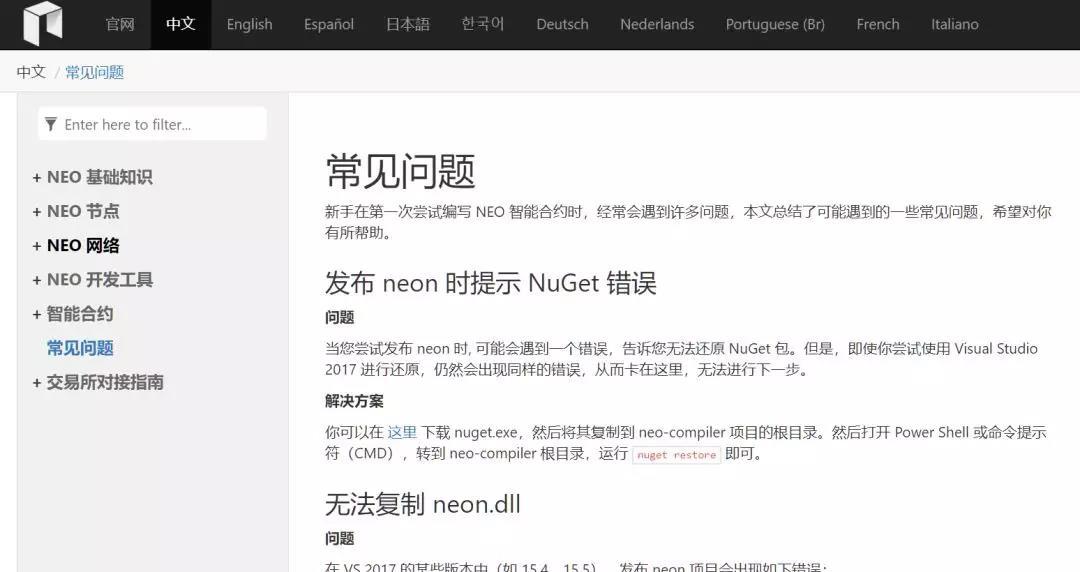Click the 常见问题 breadcrumb link
The image size is (1080, 572).
pyautogui.click(x=94, y=72)
